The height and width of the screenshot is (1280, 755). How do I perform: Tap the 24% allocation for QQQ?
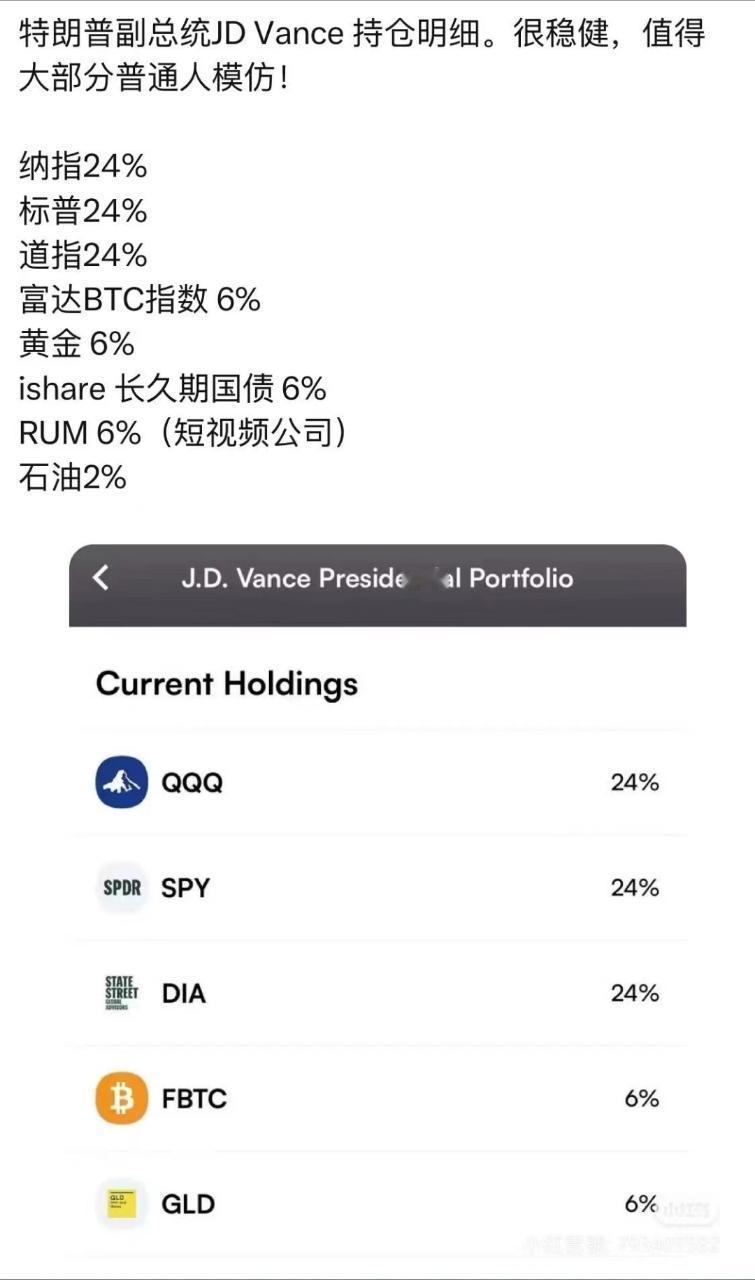(x=635, y=783)
